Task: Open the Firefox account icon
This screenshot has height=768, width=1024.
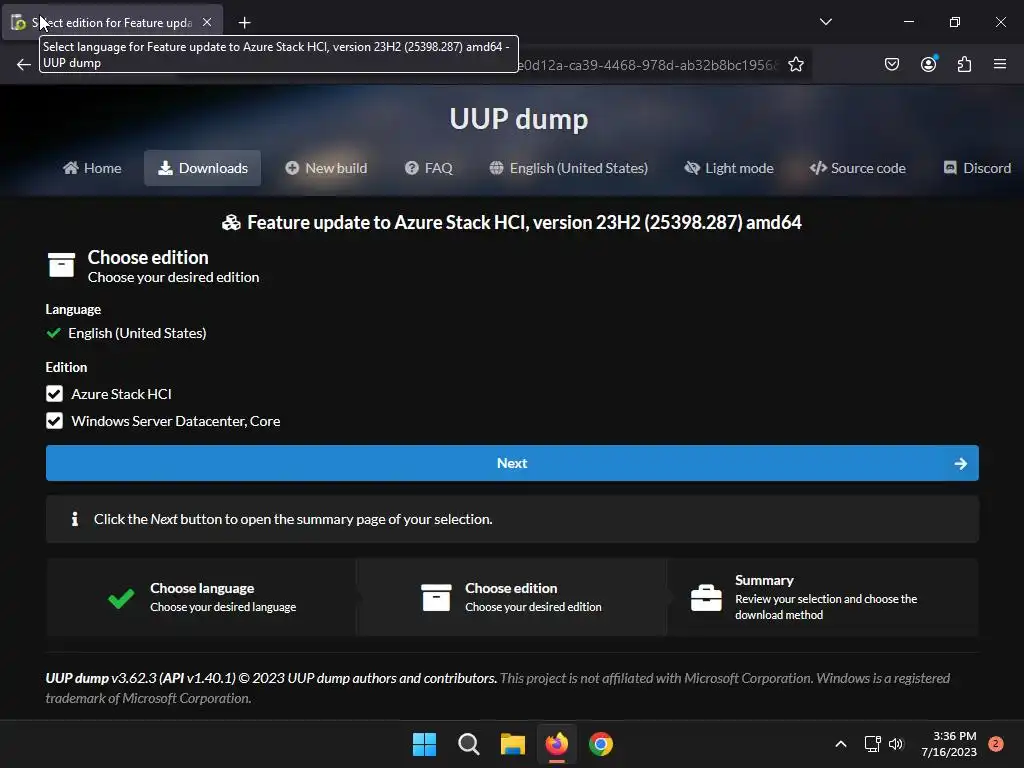Action: 928,64
